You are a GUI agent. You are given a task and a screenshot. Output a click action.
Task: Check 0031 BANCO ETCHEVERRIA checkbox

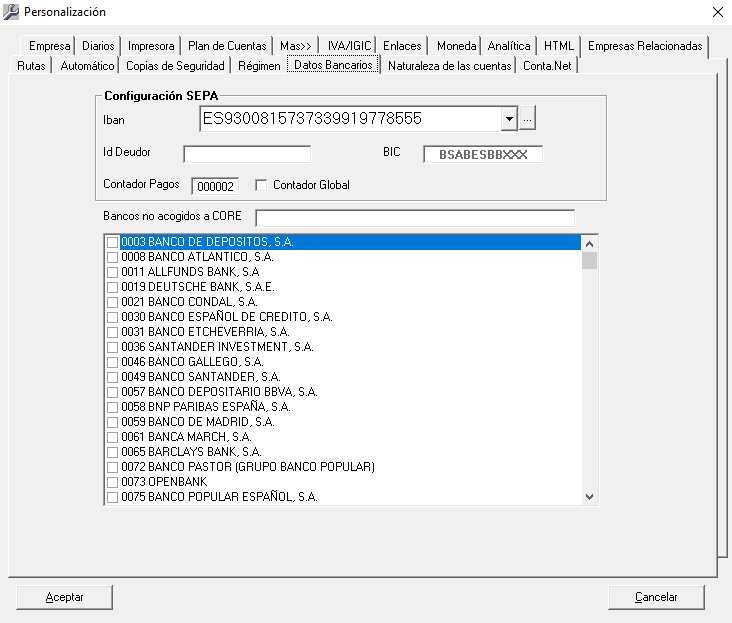112,332
